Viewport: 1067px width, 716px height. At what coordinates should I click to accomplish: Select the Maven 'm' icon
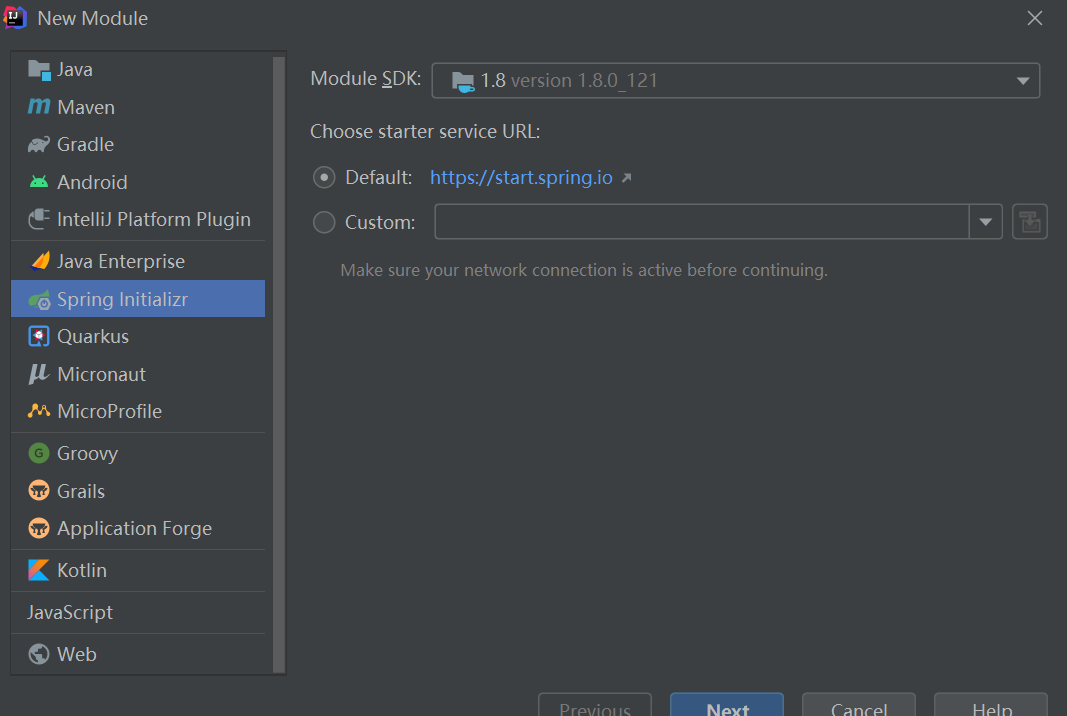click(39, 107)
